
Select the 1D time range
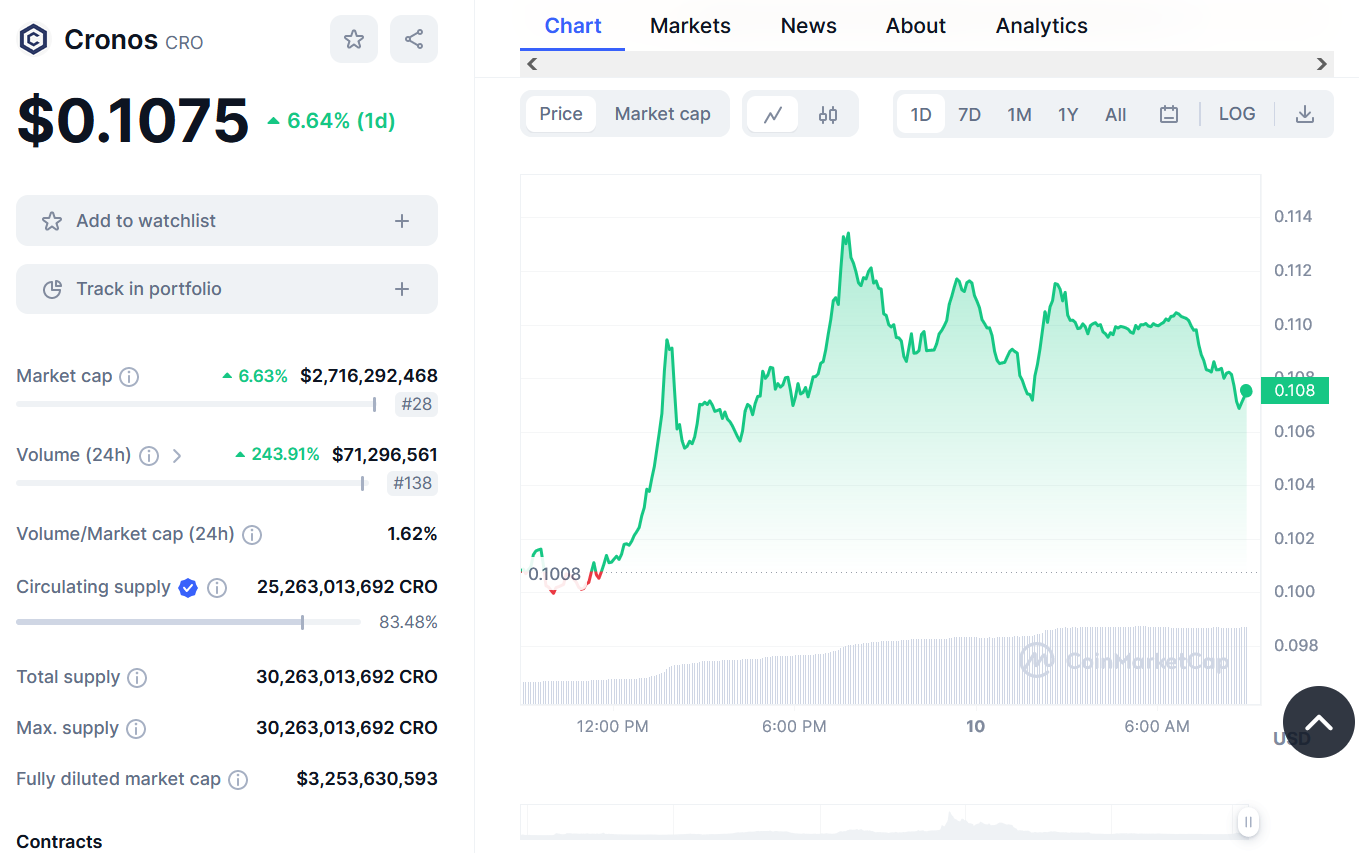coord(921,114)
